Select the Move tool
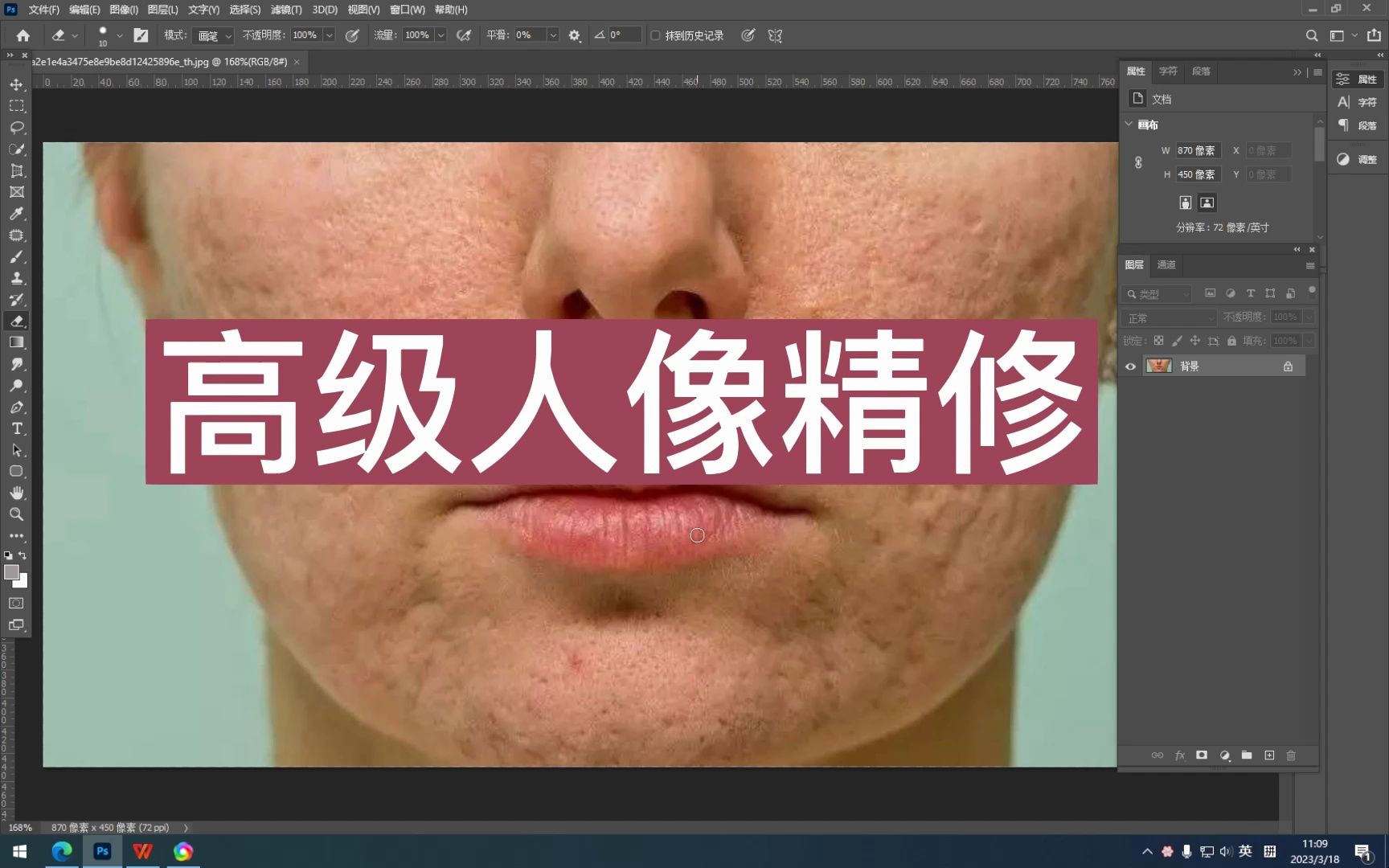Viewport: 1389px width, 868px height. pos(17,84)
